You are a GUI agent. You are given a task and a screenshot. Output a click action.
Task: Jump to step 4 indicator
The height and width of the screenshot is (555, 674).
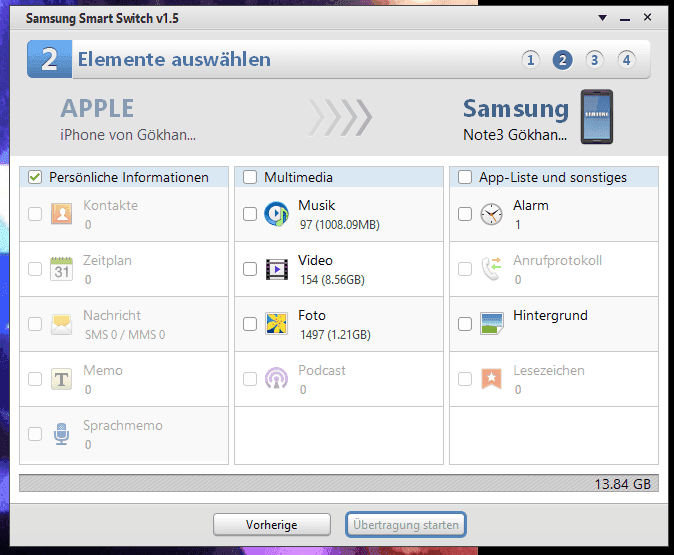627,60
